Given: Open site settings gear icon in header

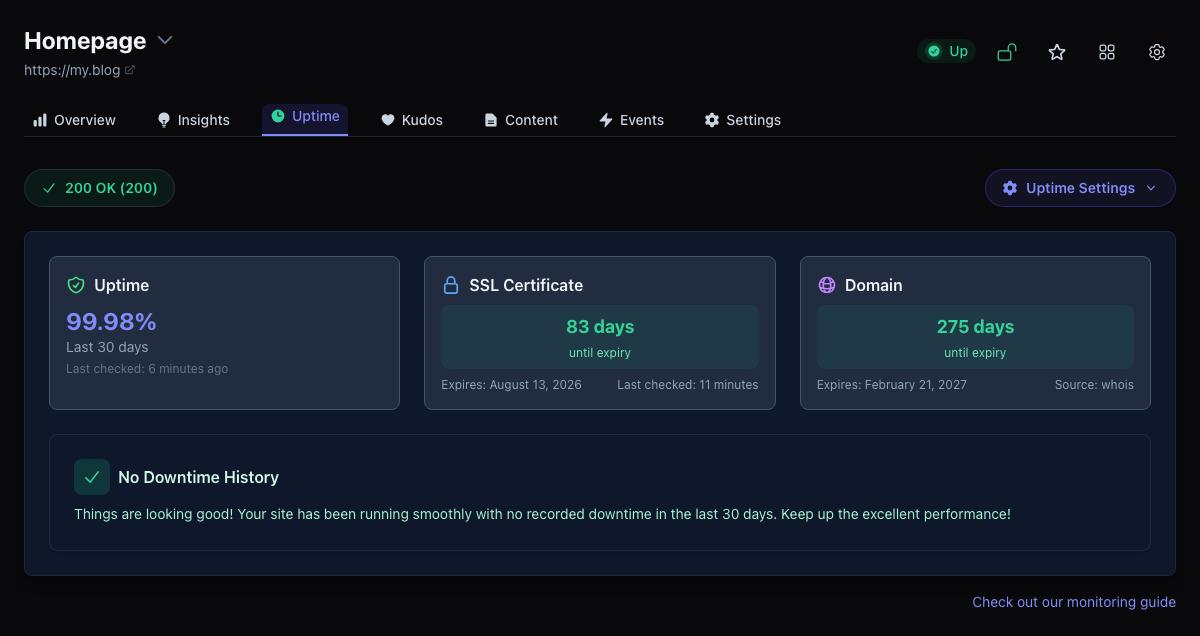Looking at the screenshot, I should point(1157,52).
